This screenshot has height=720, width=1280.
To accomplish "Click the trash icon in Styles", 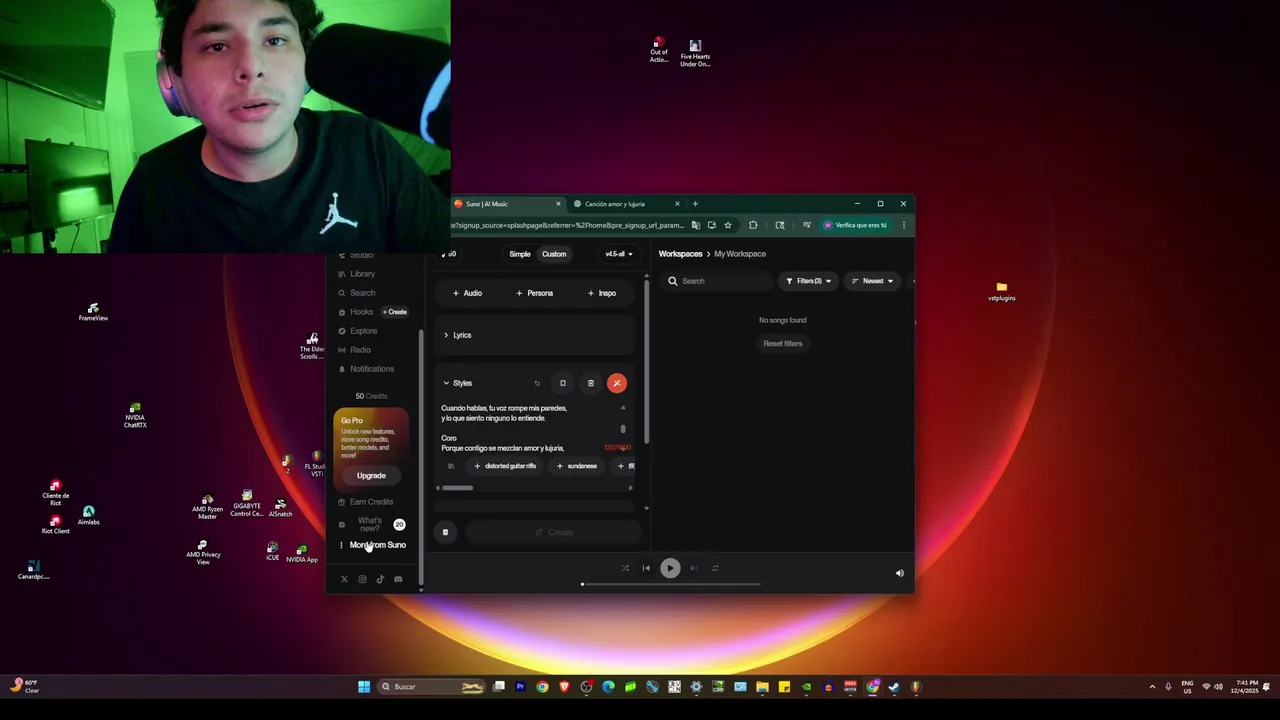I will (x=590, y=383).
